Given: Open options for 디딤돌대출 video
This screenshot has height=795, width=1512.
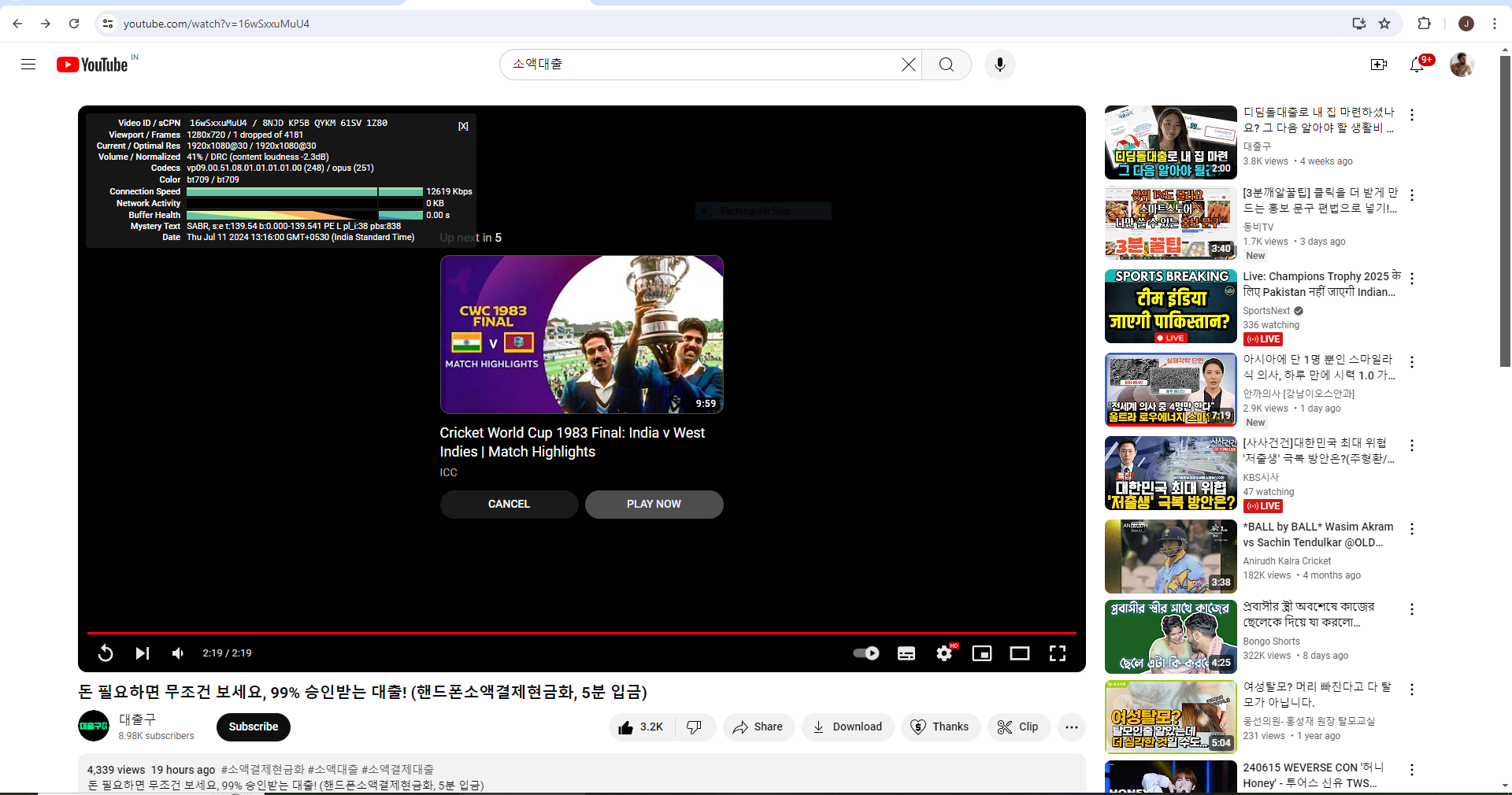Looking at the screenshot, I should (x=1412, y=115).
